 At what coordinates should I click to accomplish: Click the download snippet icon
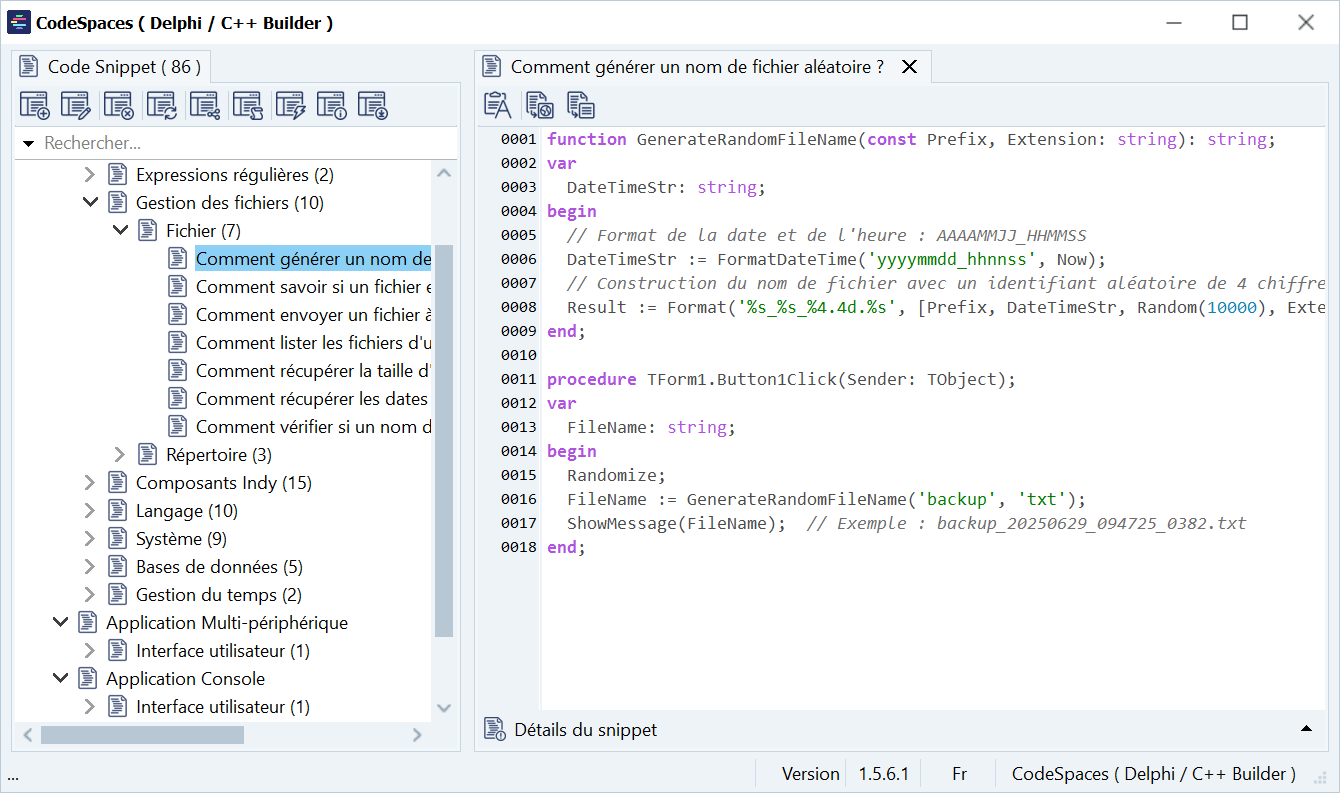(x=373, y=105)
